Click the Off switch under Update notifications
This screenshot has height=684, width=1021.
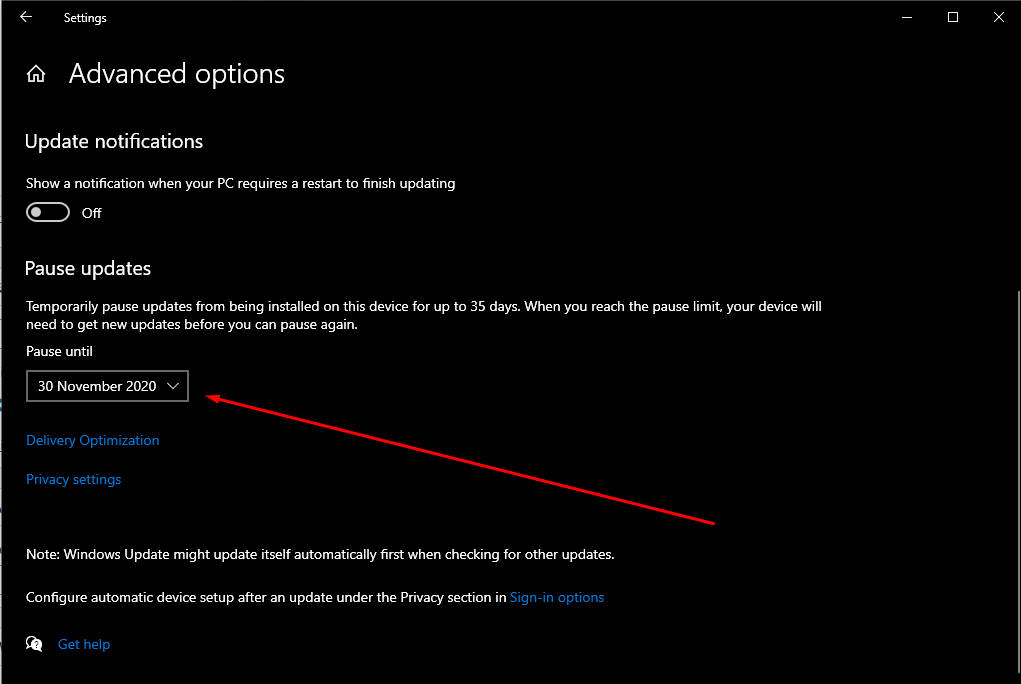[x=47, y=212]
